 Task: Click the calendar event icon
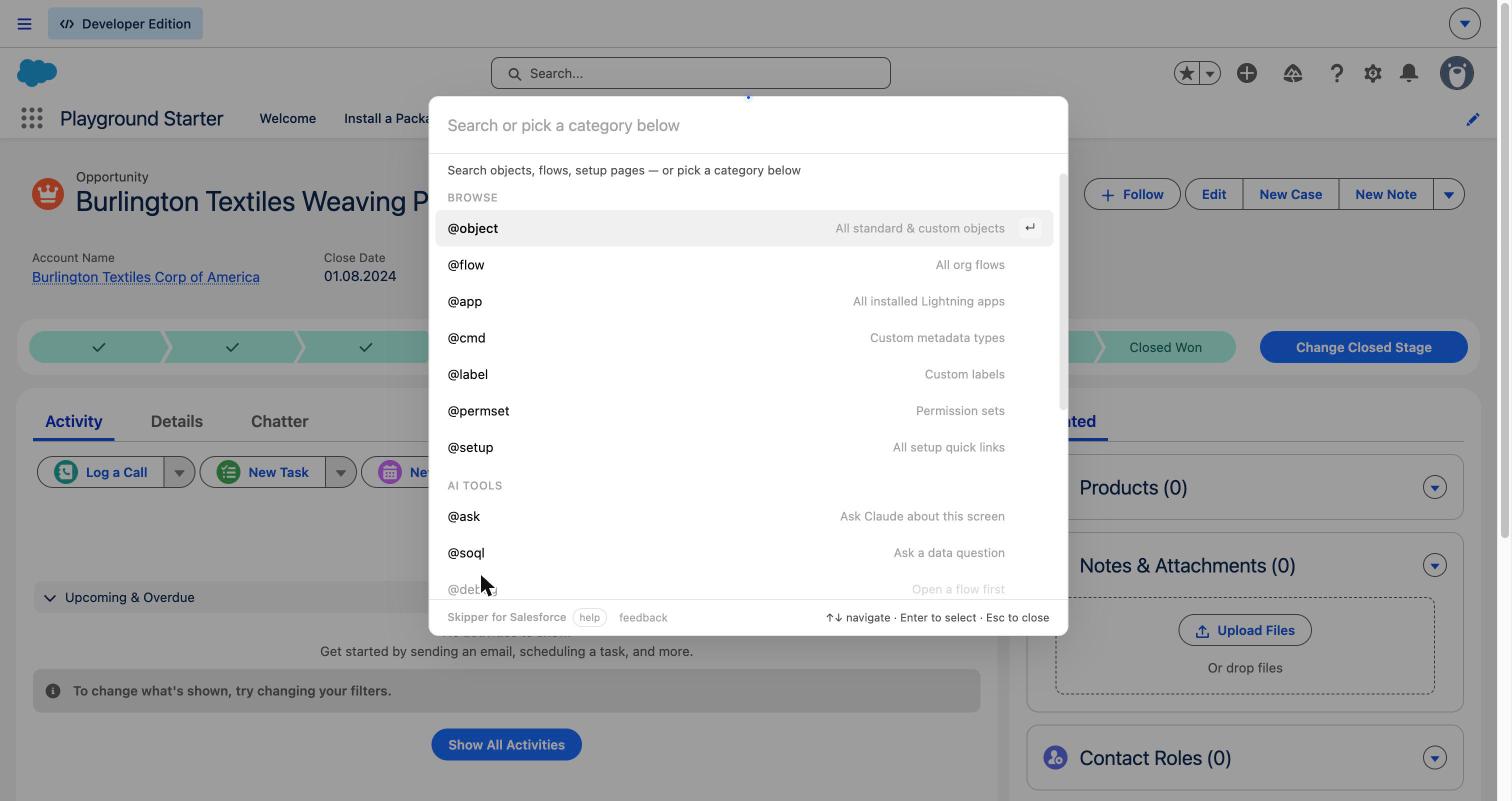click(x=390, y=472)
